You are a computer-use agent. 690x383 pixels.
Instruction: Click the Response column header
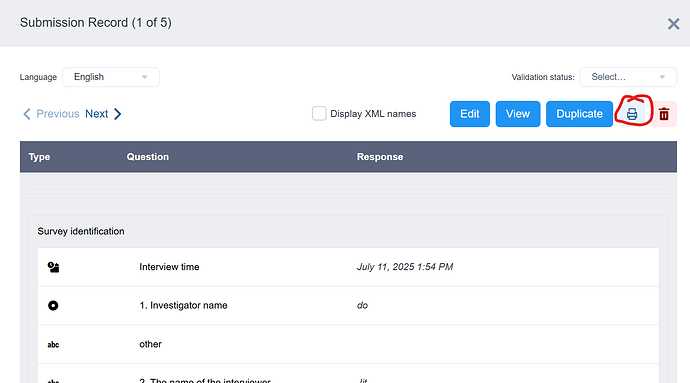pos(380,157)
